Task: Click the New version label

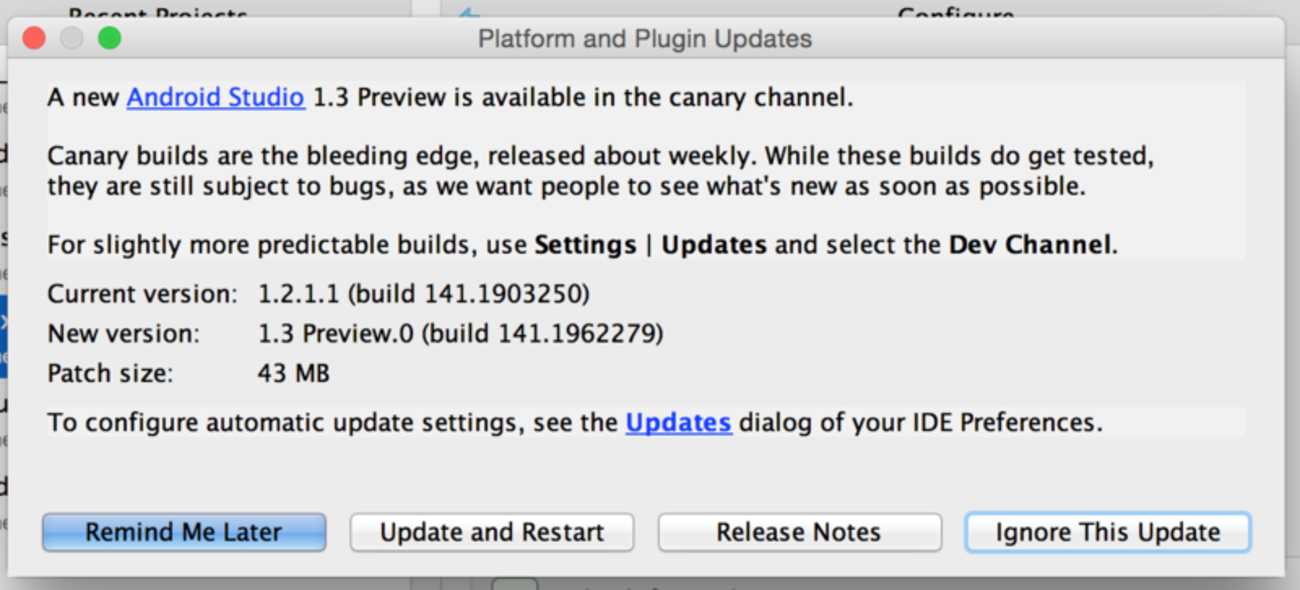Action: [x=123, y=334]
